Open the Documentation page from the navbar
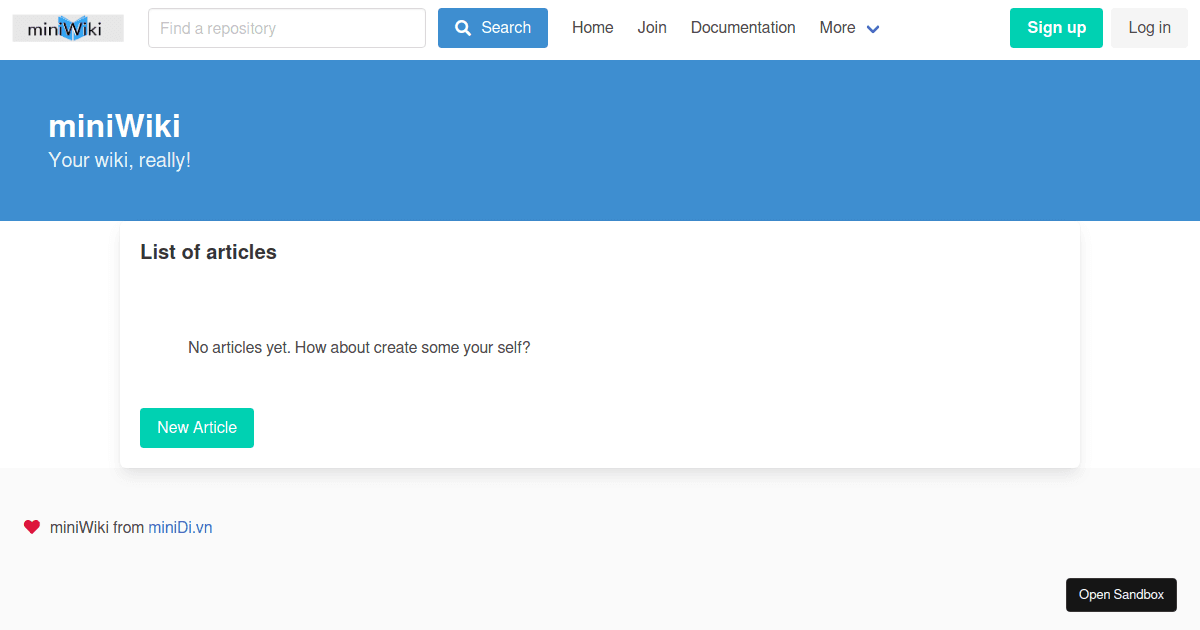 pos(743,27)
